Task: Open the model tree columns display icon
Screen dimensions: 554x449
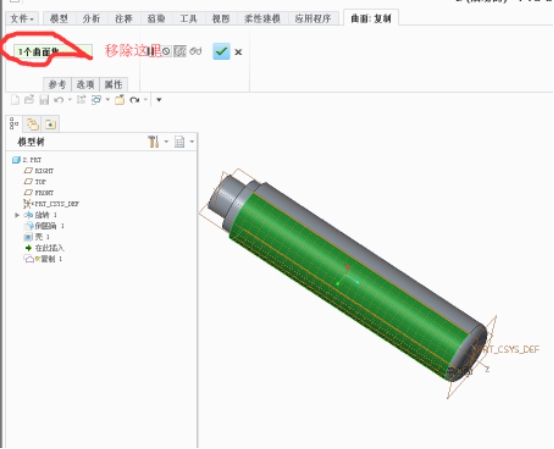Action: [x=179, y=142]
